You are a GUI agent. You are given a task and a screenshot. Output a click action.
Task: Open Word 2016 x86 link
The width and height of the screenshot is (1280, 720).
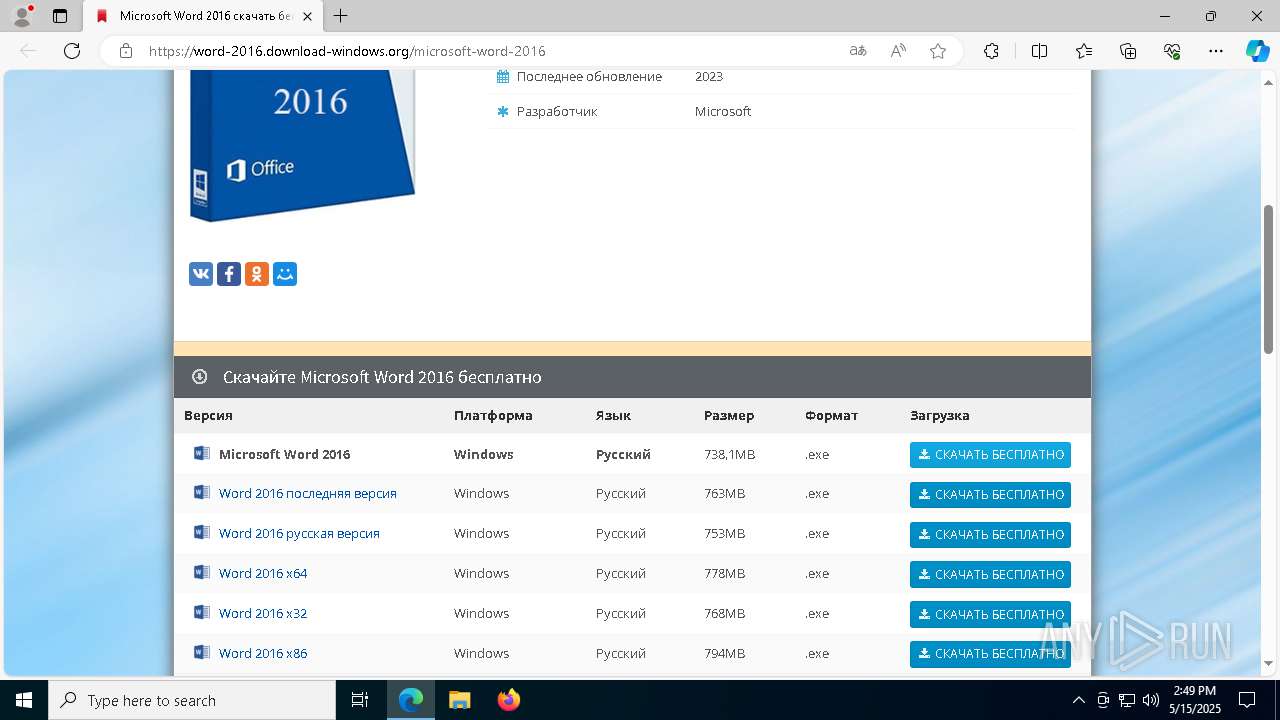(x=263, y=653)
